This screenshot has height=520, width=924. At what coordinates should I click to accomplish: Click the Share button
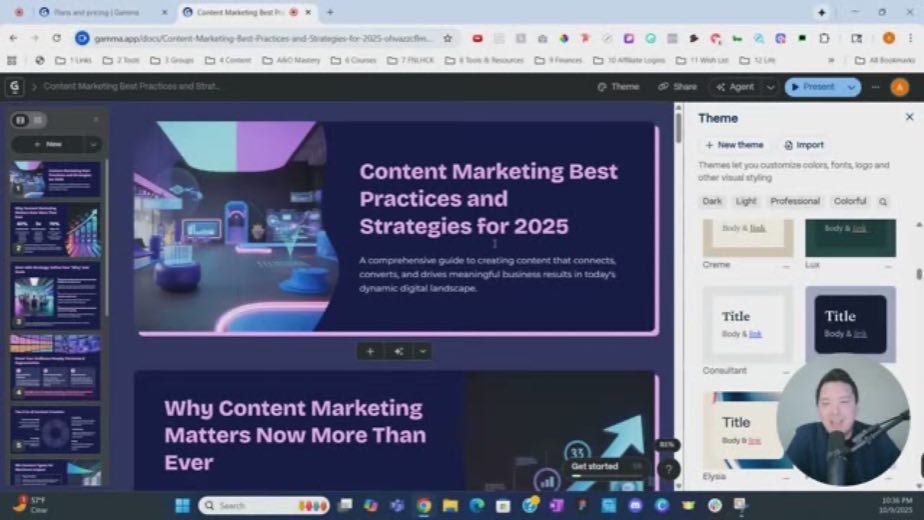pos(678,87)
